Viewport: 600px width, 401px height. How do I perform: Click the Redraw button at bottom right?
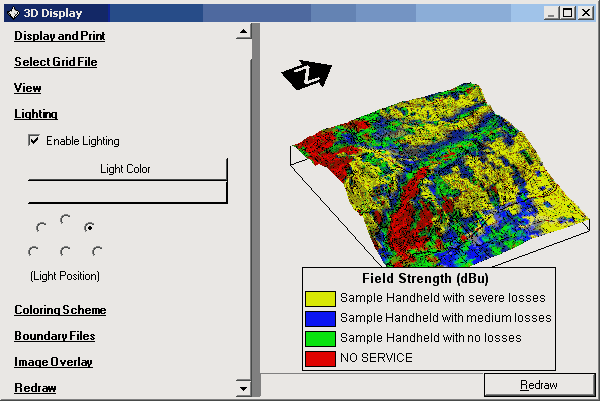pos(539,385)
